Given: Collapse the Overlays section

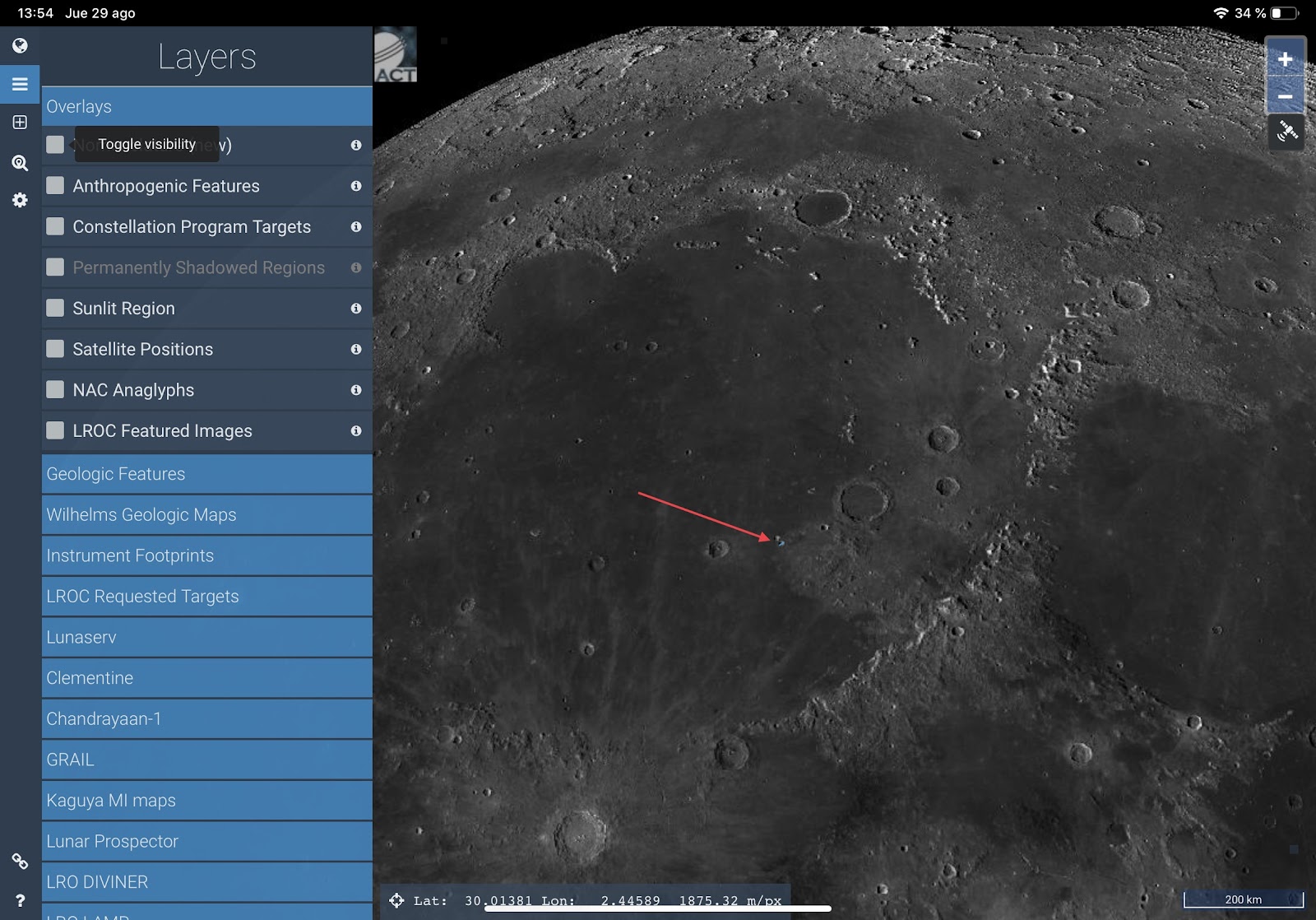Looking at the screenshot, I should 207,106.
